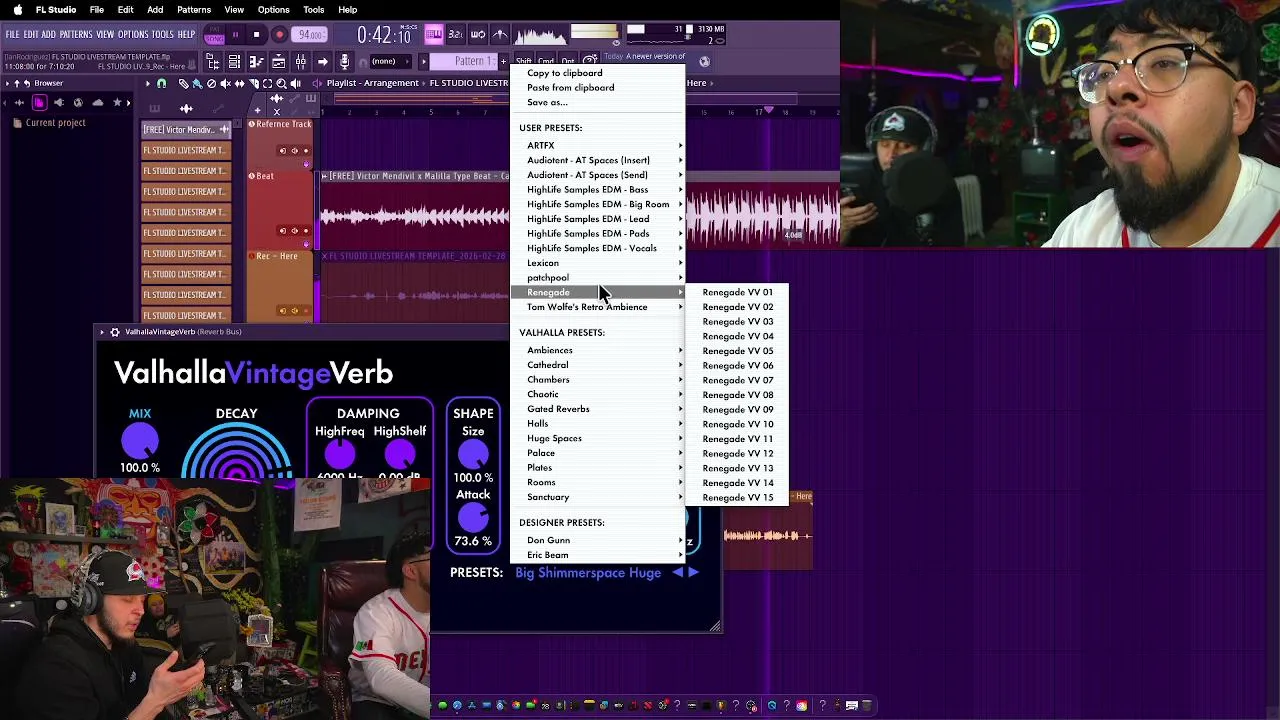Click the right-arrow tempo tapper icon
Image resolution: width=1280 pixels, height=720 pixels.
(322, 62)
